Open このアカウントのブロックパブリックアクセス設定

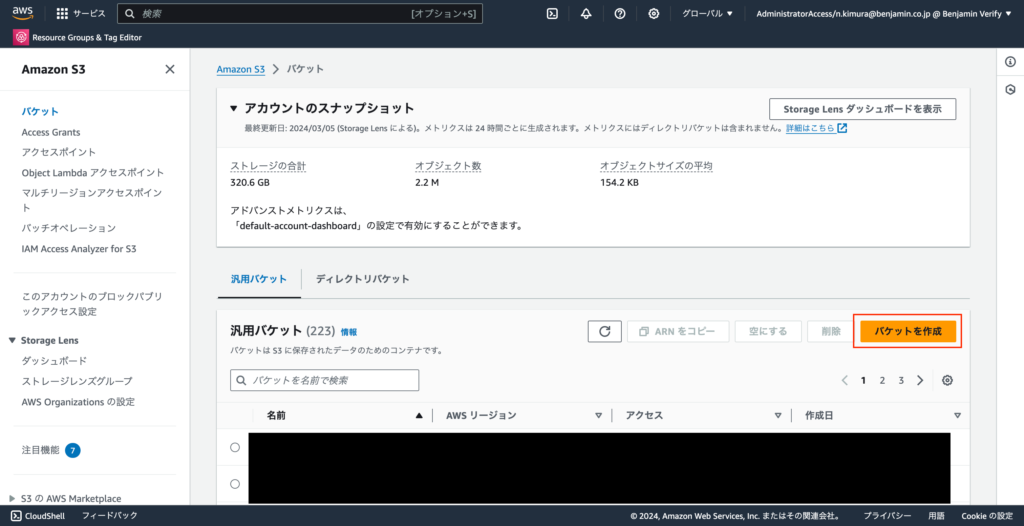(92, 304)
